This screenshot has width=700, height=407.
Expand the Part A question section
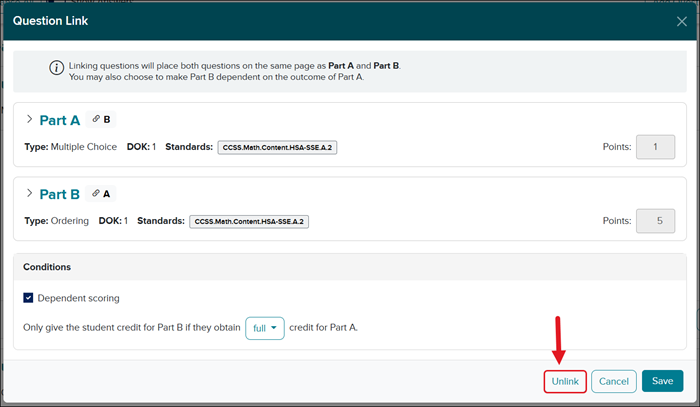click(x=28, y=120)
